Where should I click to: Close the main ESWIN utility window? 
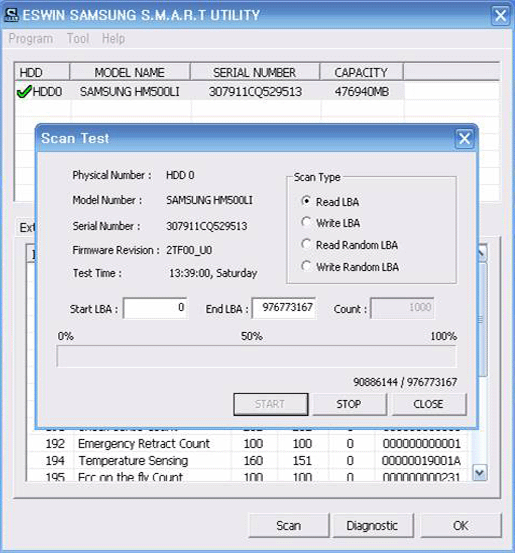coord(501,16)
